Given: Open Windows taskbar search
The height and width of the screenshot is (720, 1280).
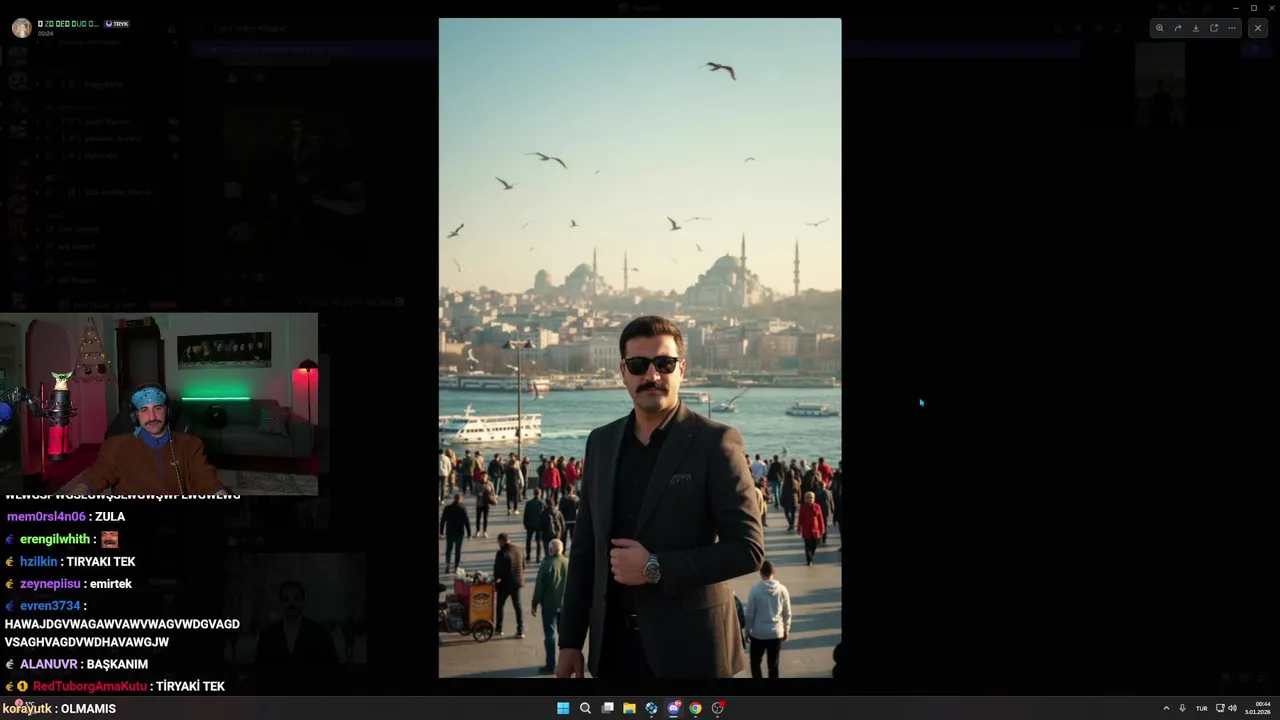Looking at the screenshot, I should tap(585, 708).
